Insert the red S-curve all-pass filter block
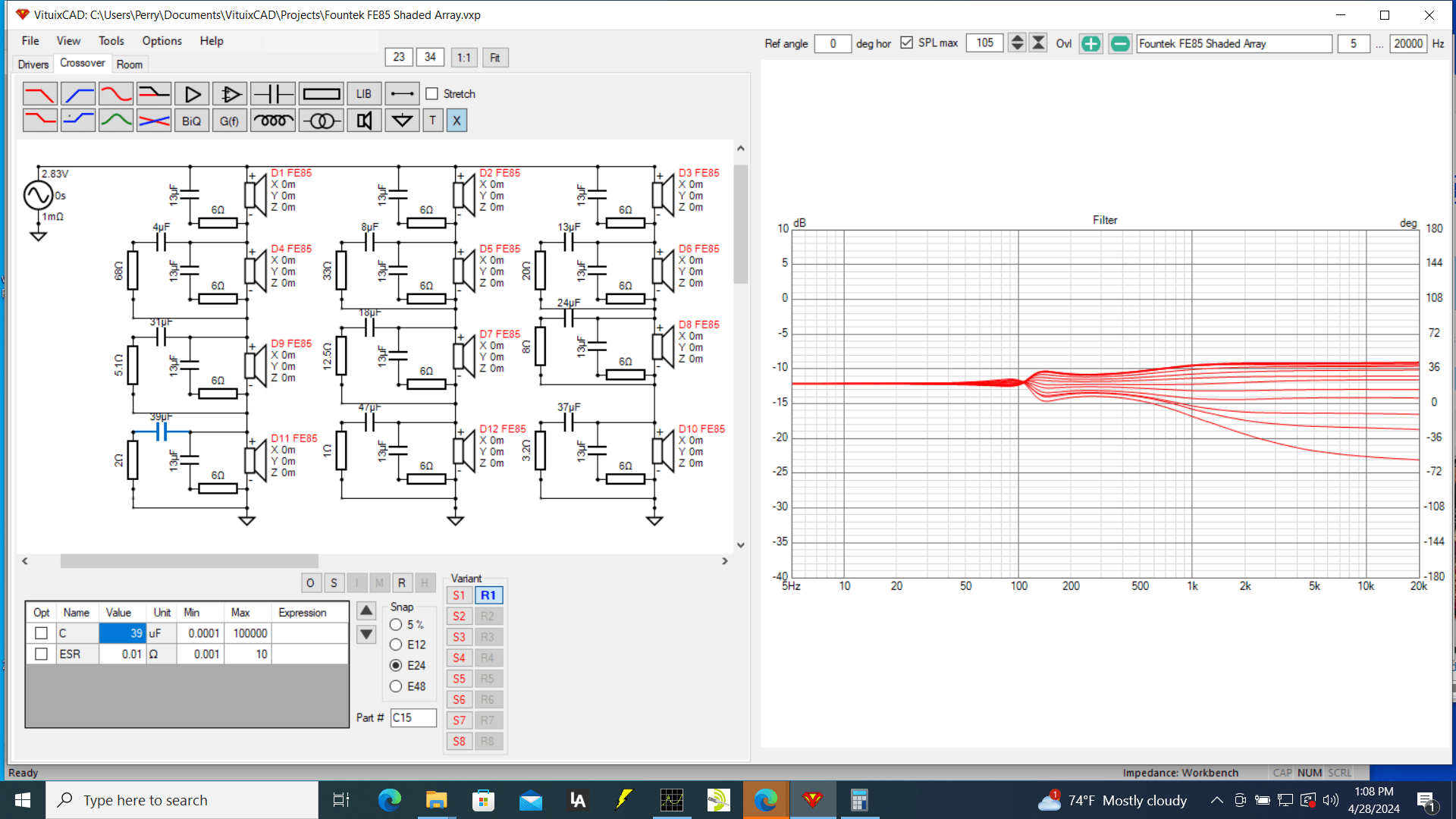 pyautogui.click(x=116, y=94)
